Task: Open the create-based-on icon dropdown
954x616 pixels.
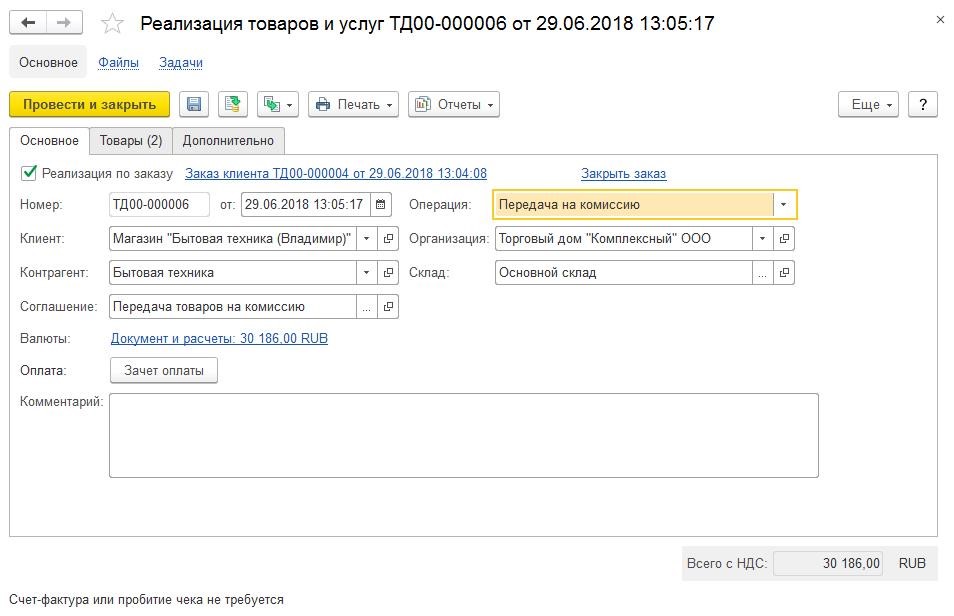Action: 278,104
